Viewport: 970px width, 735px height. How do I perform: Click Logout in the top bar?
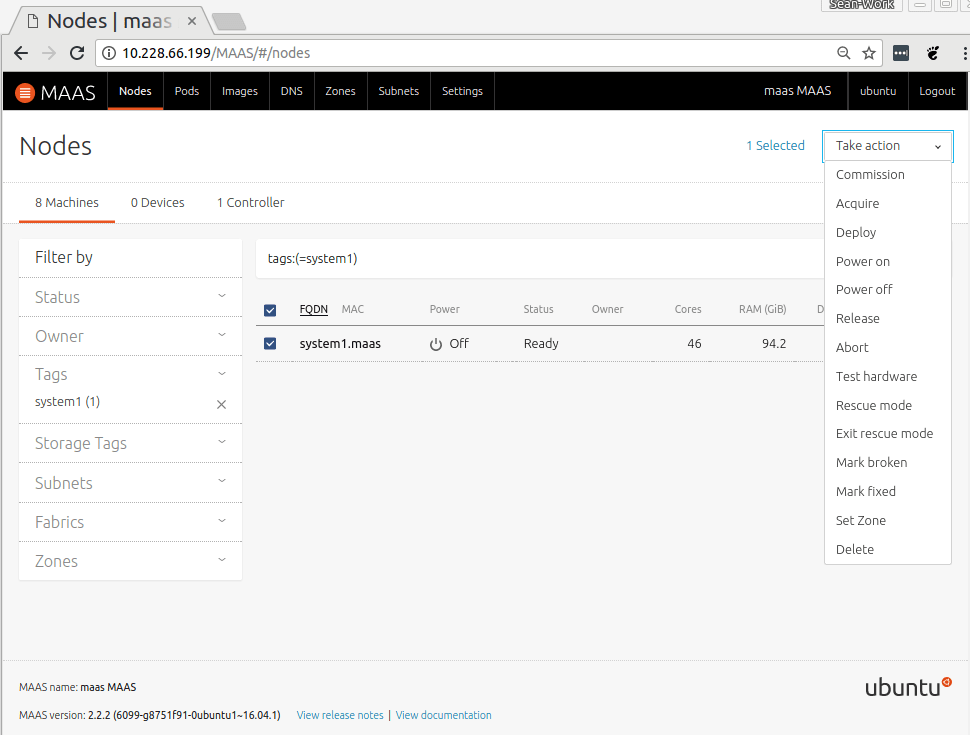tap(937, 91)
